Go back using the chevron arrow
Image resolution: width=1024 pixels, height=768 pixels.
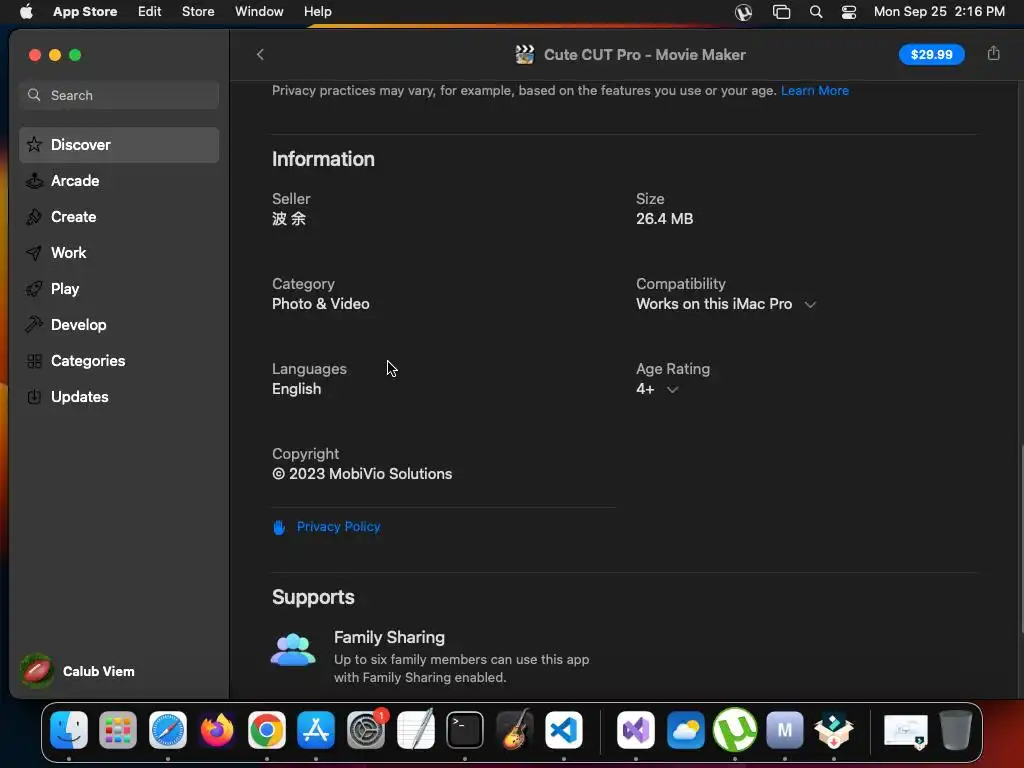(x=260, y=54)
